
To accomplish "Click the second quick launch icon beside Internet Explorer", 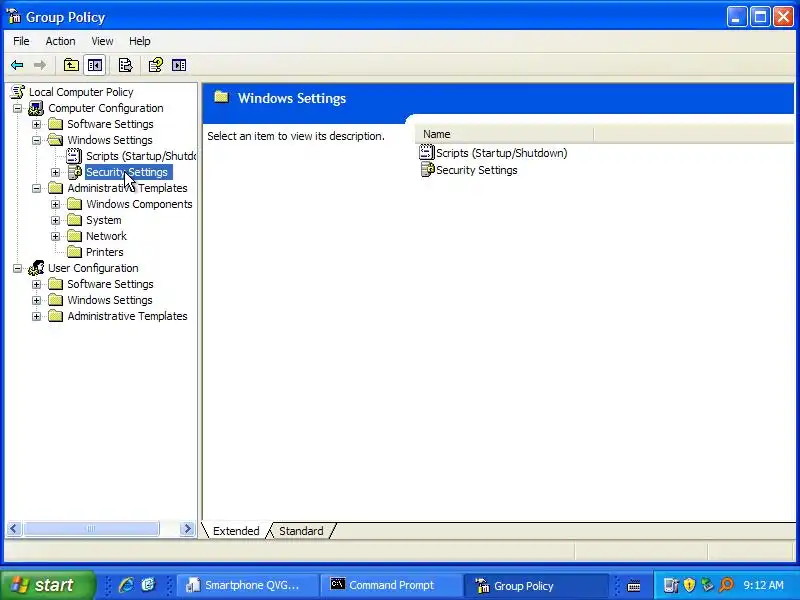I will pyautogui.click(x=148, y=585).
